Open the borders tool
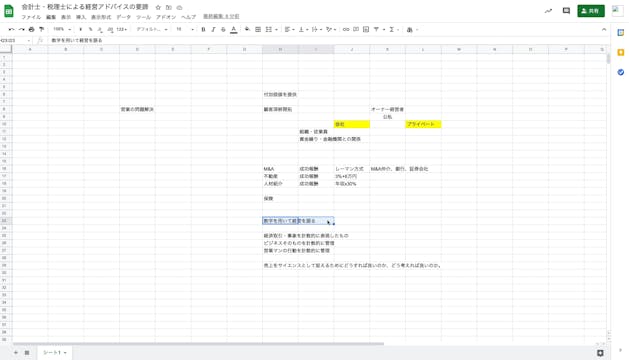The height and width of the screenshot is (360, 629). point(258,29)
